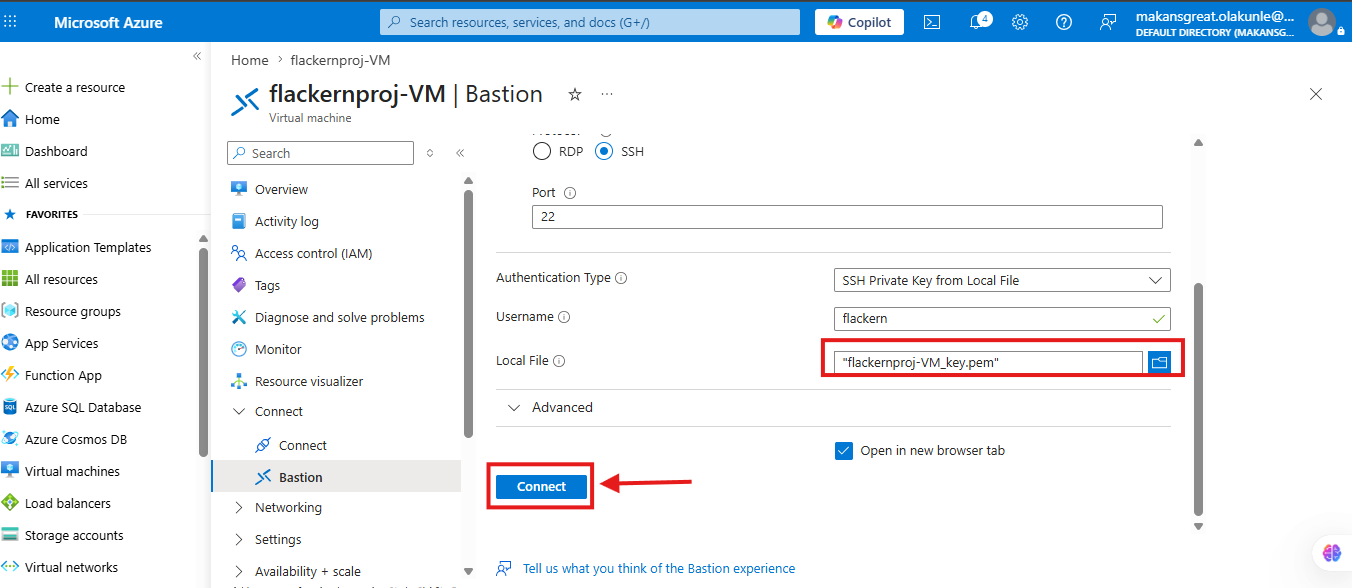Open Bastion experience feedback link
This screenshot has height=588, width=1352.
click(x=659, y=568)
